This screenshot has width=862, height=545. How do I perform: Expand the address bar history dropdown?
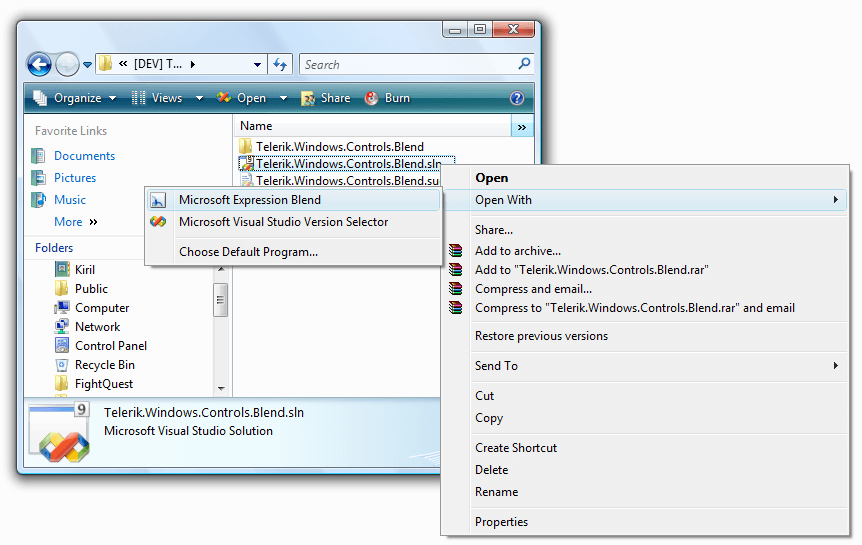click(257, 64)
